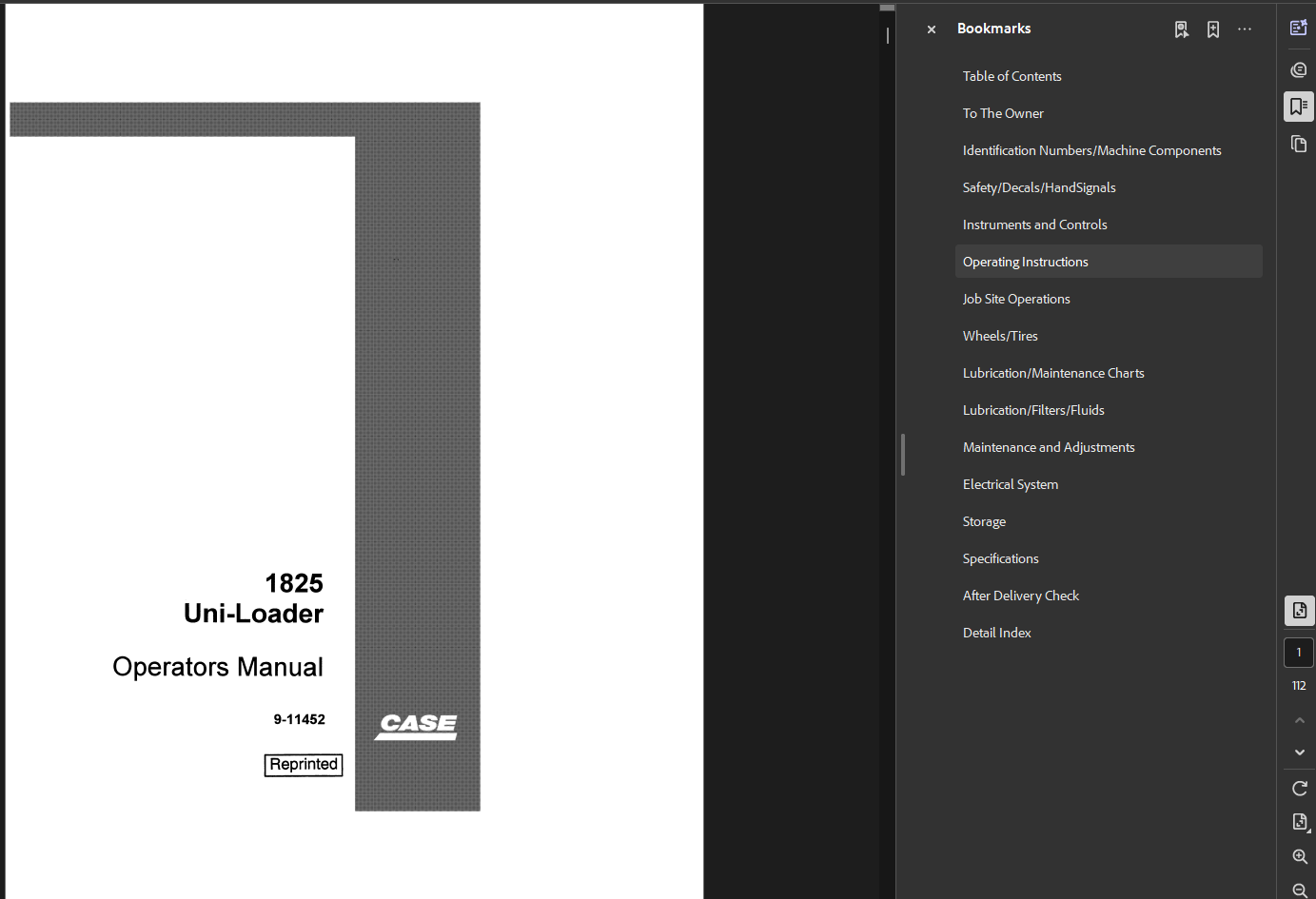Select Detail Index bookmark
Image resolution: width=1316 pixels, height=899 pixels.
point(996,633)
